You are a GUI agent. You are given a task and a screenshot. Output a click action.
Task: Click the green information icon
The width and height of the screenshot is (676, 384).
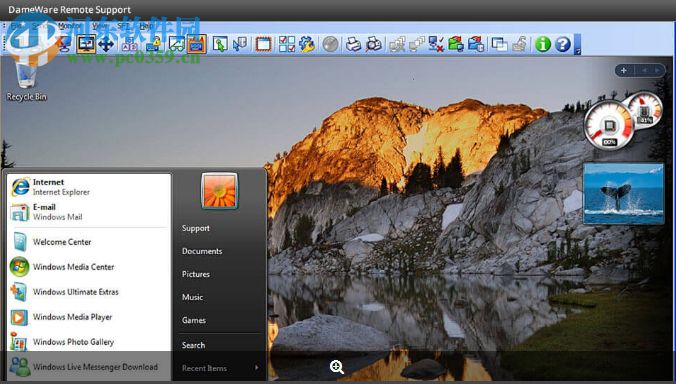[x=543, y=44]
